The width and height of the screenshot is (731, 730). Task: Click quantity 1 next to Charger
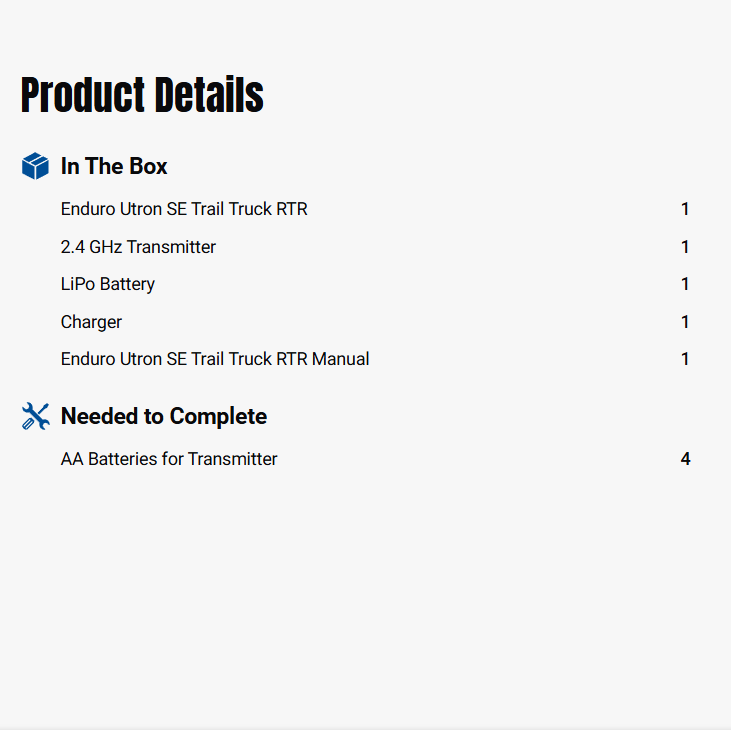[x=685, y=322]
